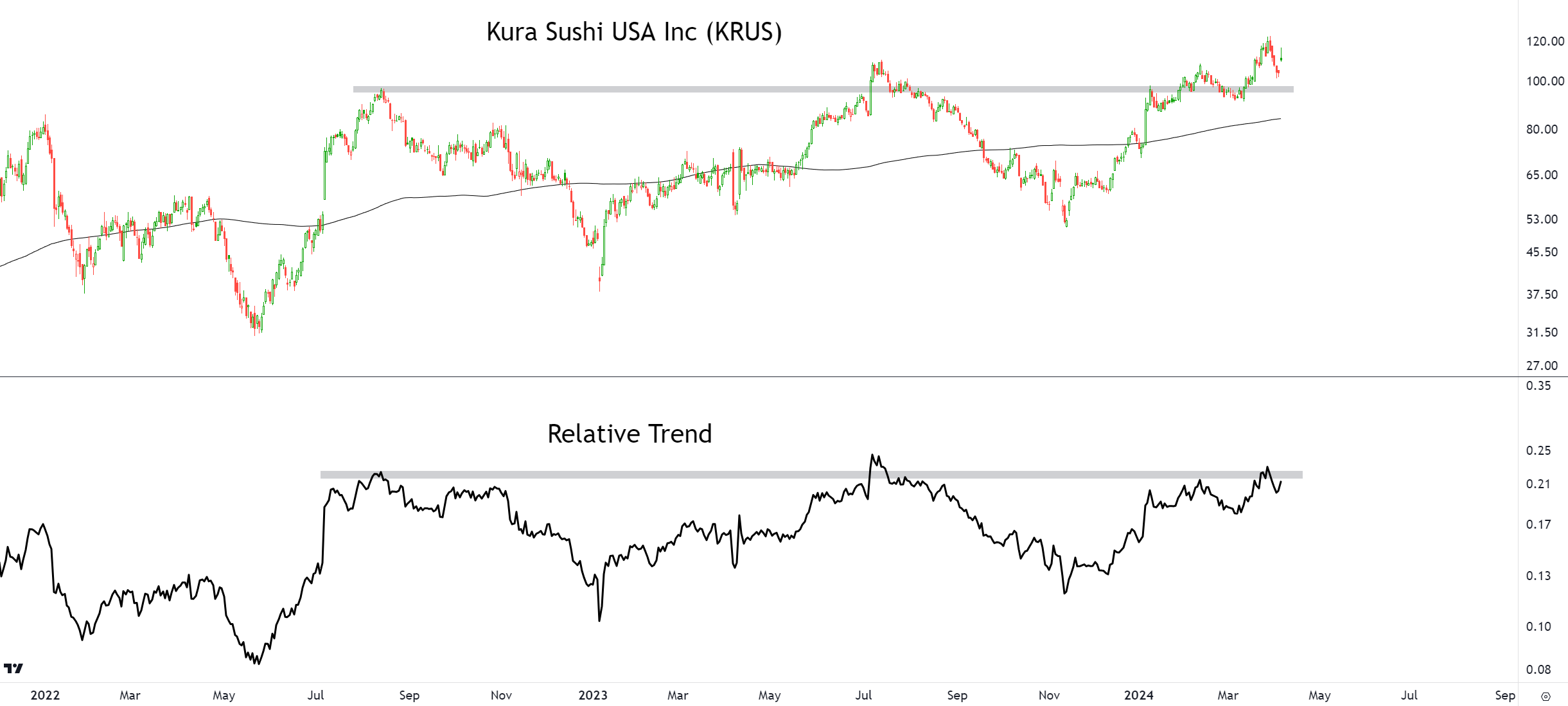Viewport: 1568px width, 706px height.
Task: Click the Nov label just before 2024
Action: [1049, 695]
